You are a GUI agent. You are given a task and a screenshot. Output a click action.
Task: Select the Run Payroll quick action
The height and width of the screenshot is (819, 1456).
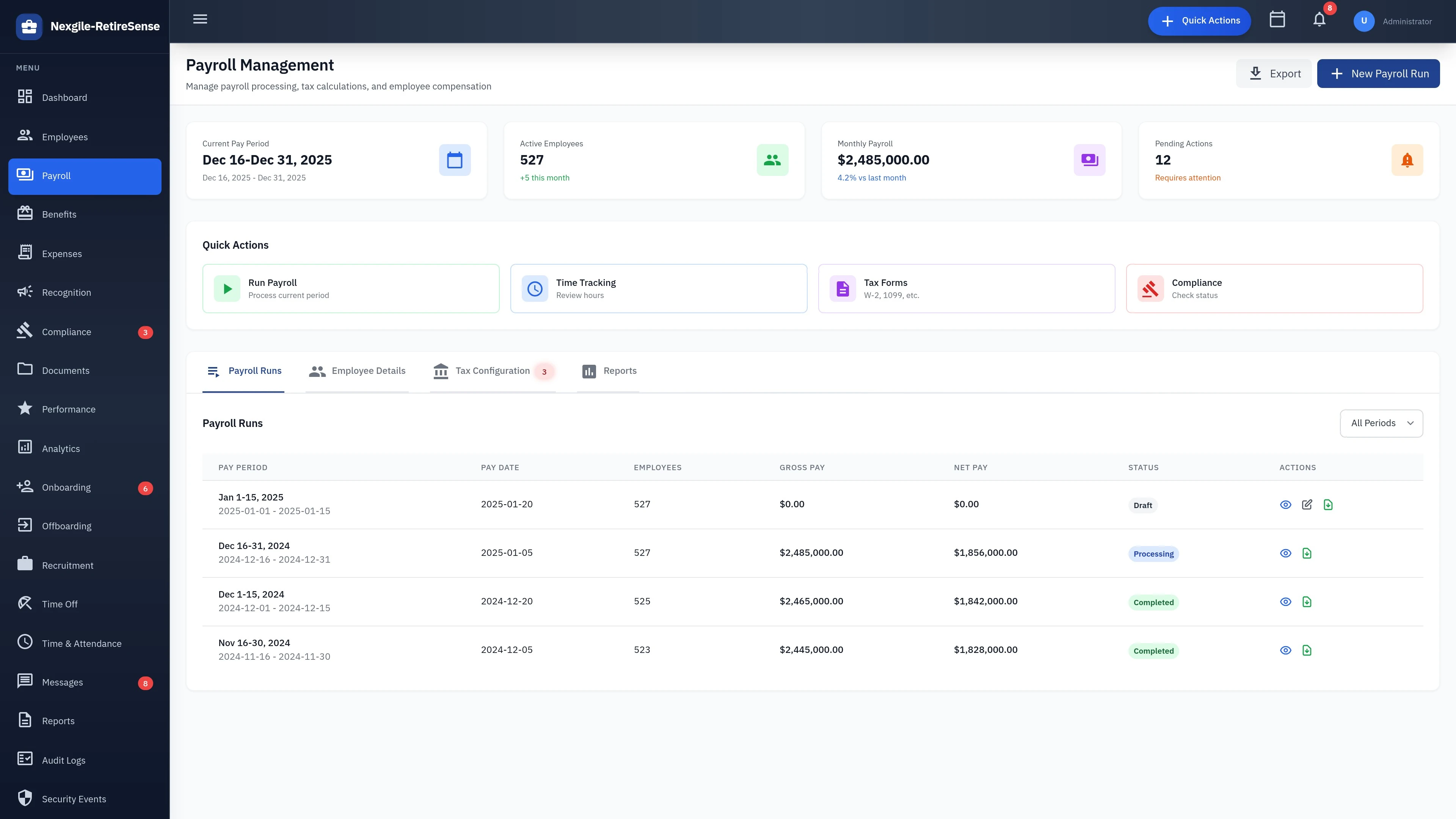[350, 288]
